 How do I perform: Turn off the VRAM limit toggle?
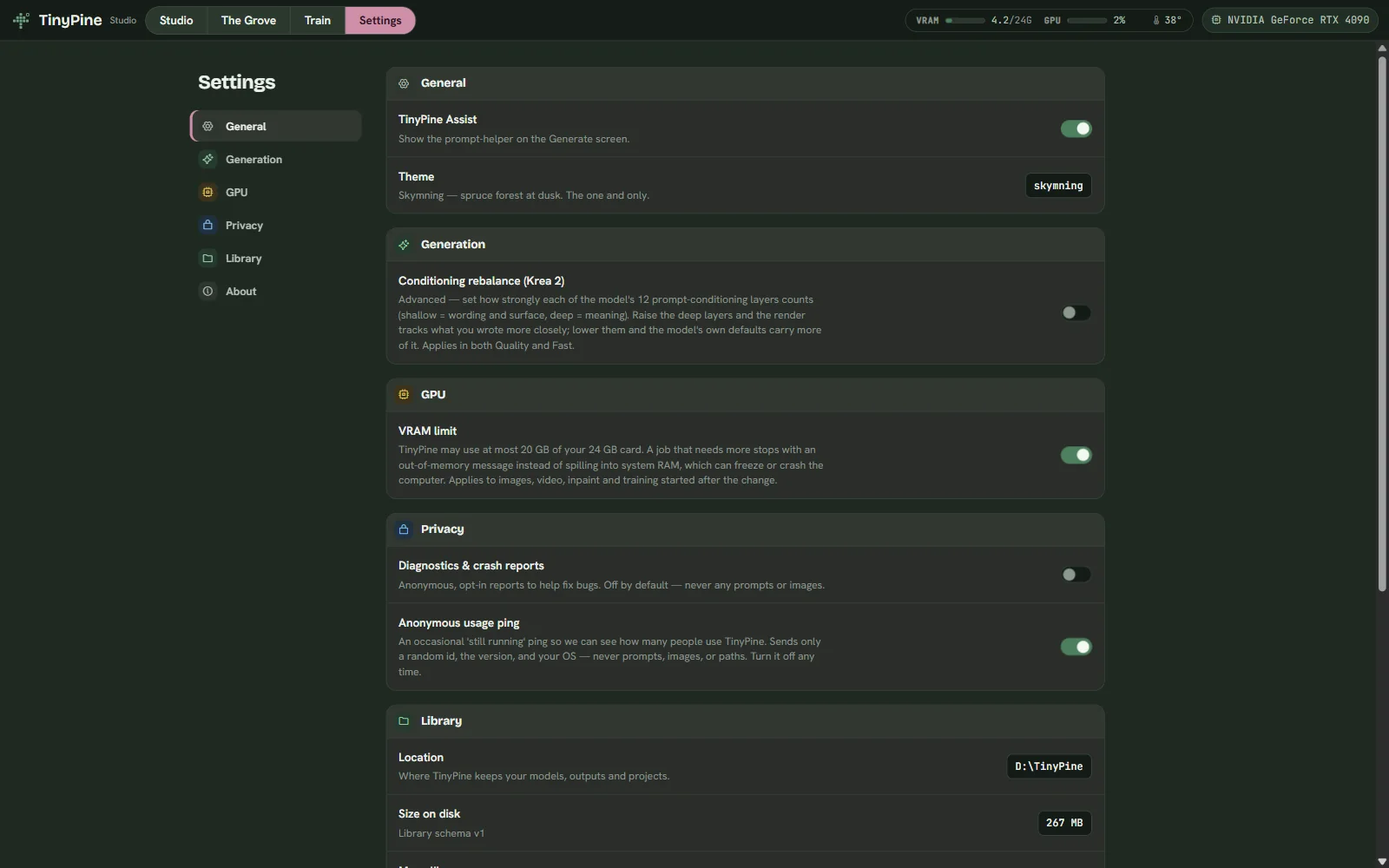[x=1076, y=455]
